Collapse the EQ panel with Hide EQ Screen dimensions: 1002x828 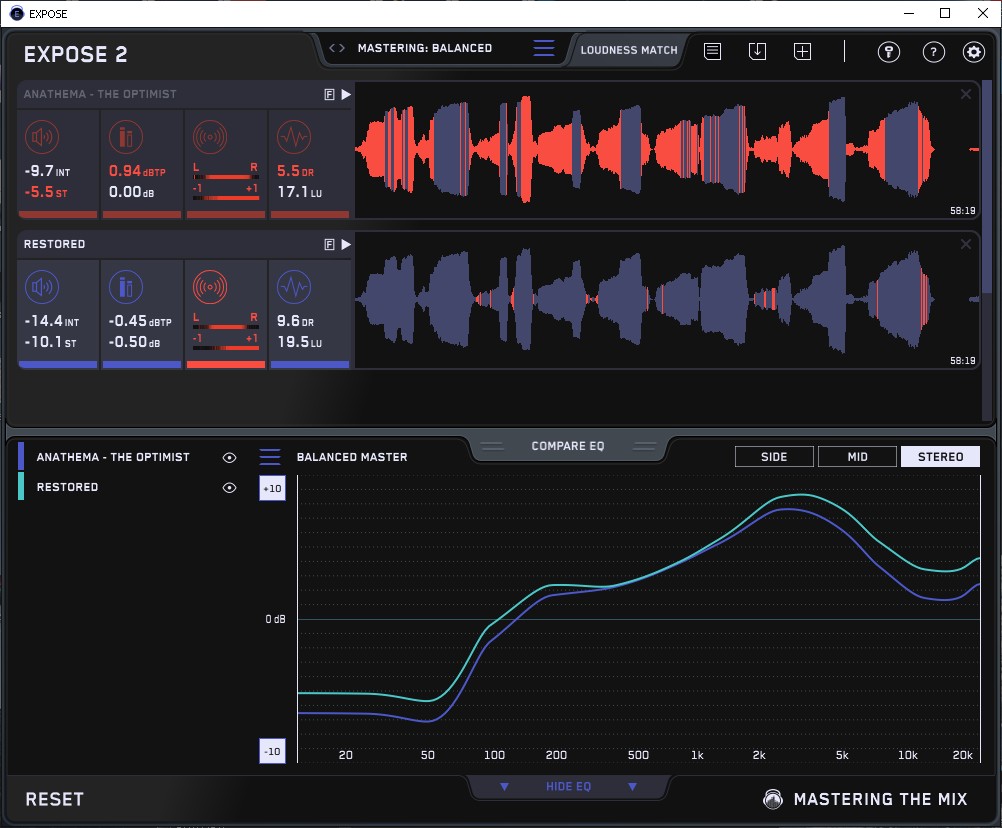click(x=568, y=787)
